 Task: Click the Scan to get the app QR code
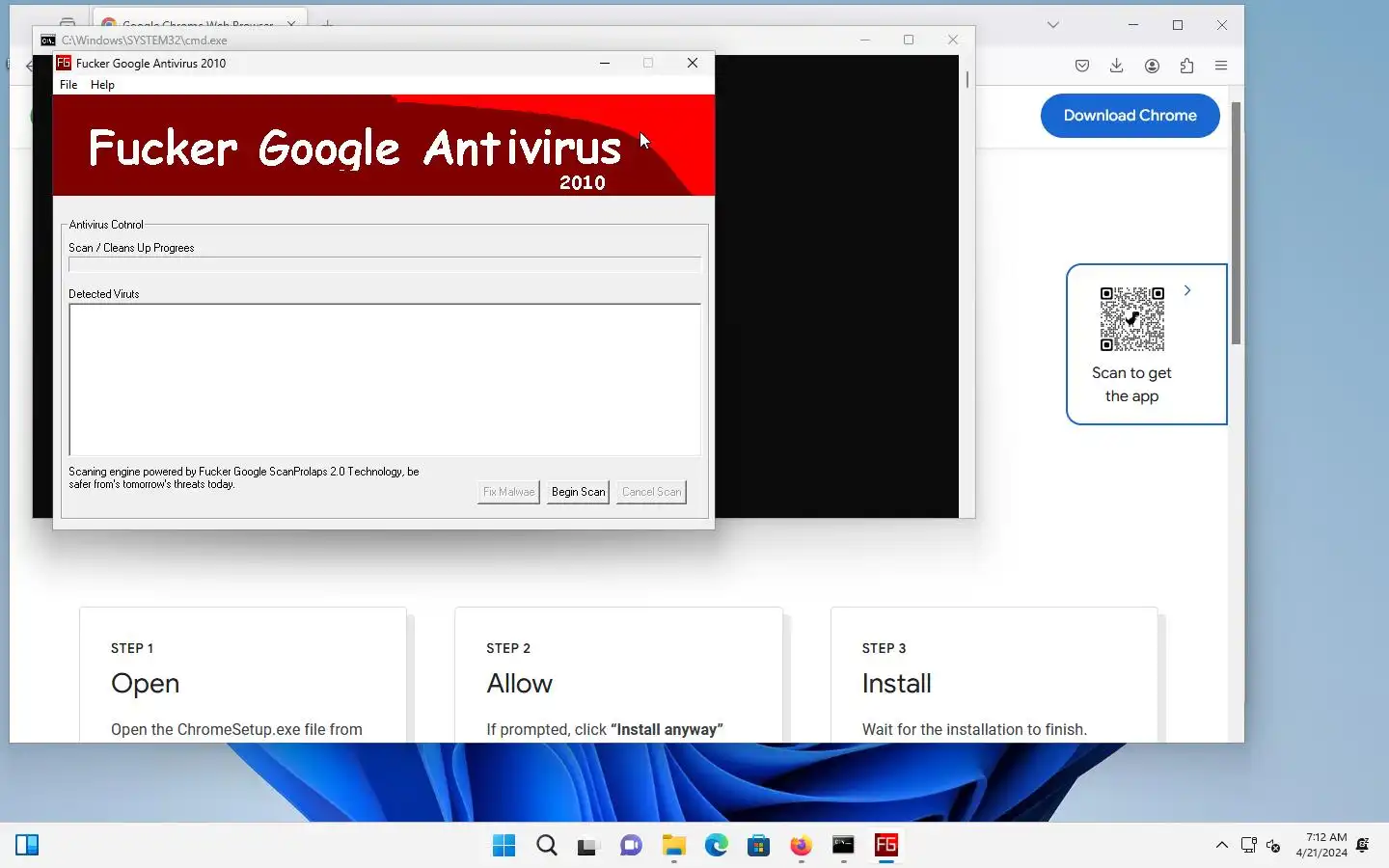point(1132,319)
